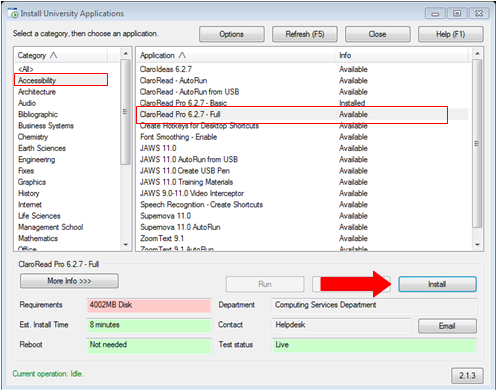Minimize the Install University Applications window
This screenshot has height=390, width=497.
(x=435, y=14)
